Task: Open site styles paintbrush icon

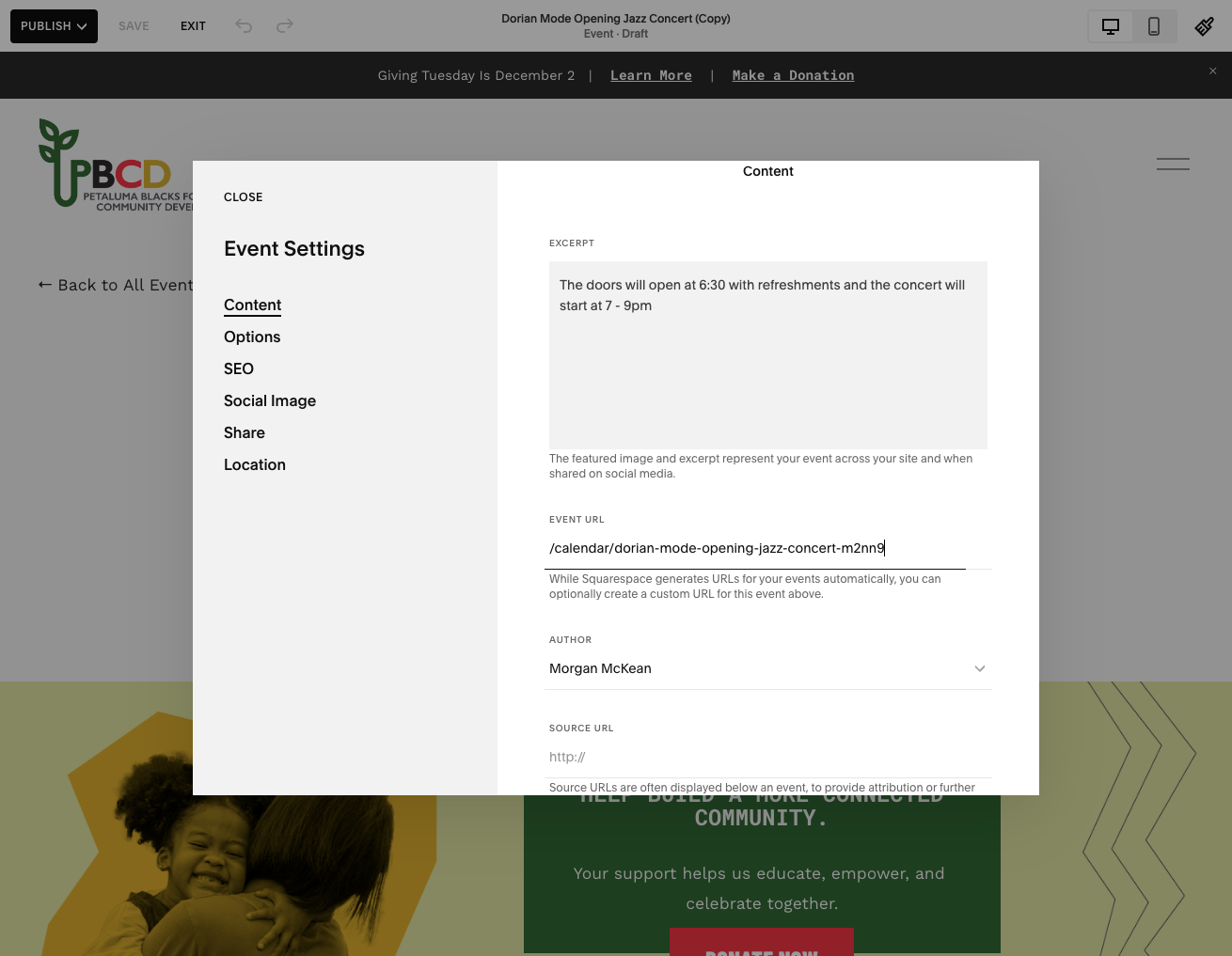Action: click(1204, 26)
